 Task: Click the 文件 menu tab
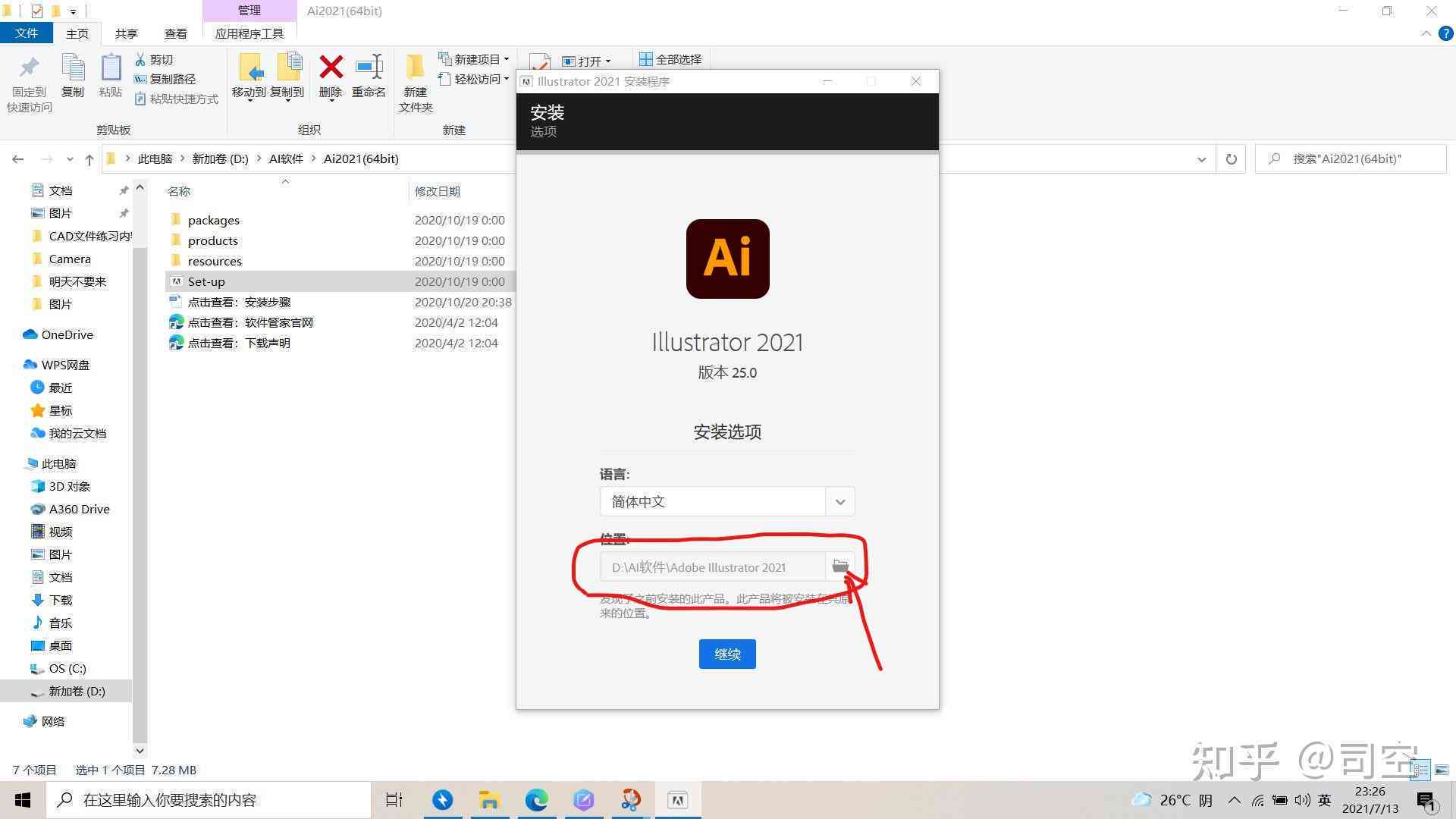click(29, 33)
